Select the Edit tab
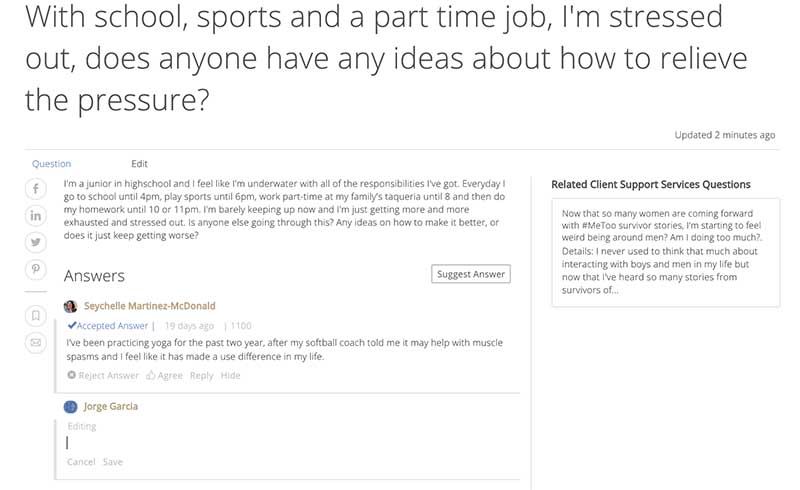 [x=139, y=164]
